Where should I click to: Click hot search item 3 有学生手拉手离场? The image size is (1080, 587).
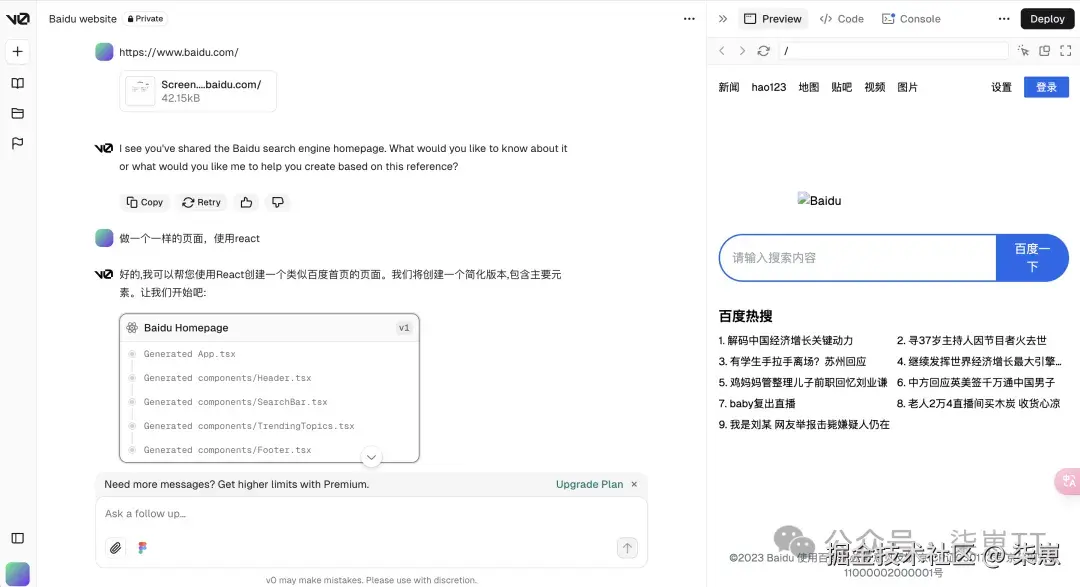click(x=792, y=361)
